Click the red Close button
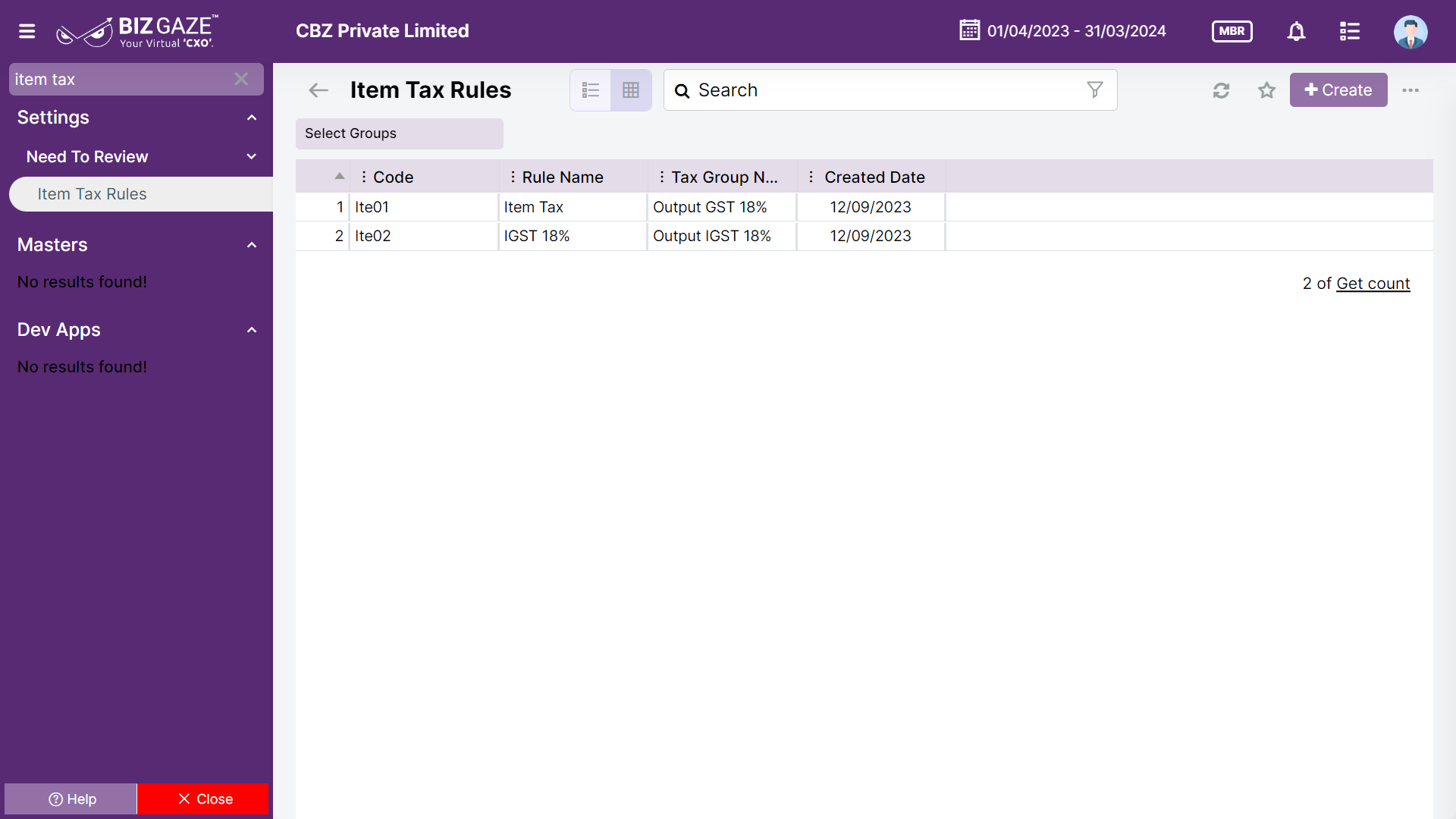 pyautogui.click(x=203, y=799)
